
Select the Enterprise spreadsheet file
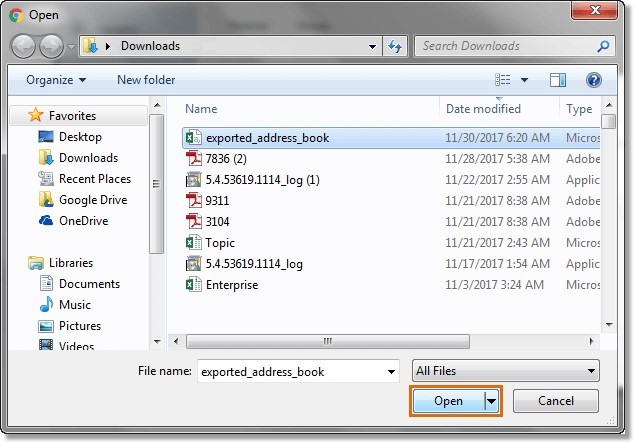pos(391,285)
